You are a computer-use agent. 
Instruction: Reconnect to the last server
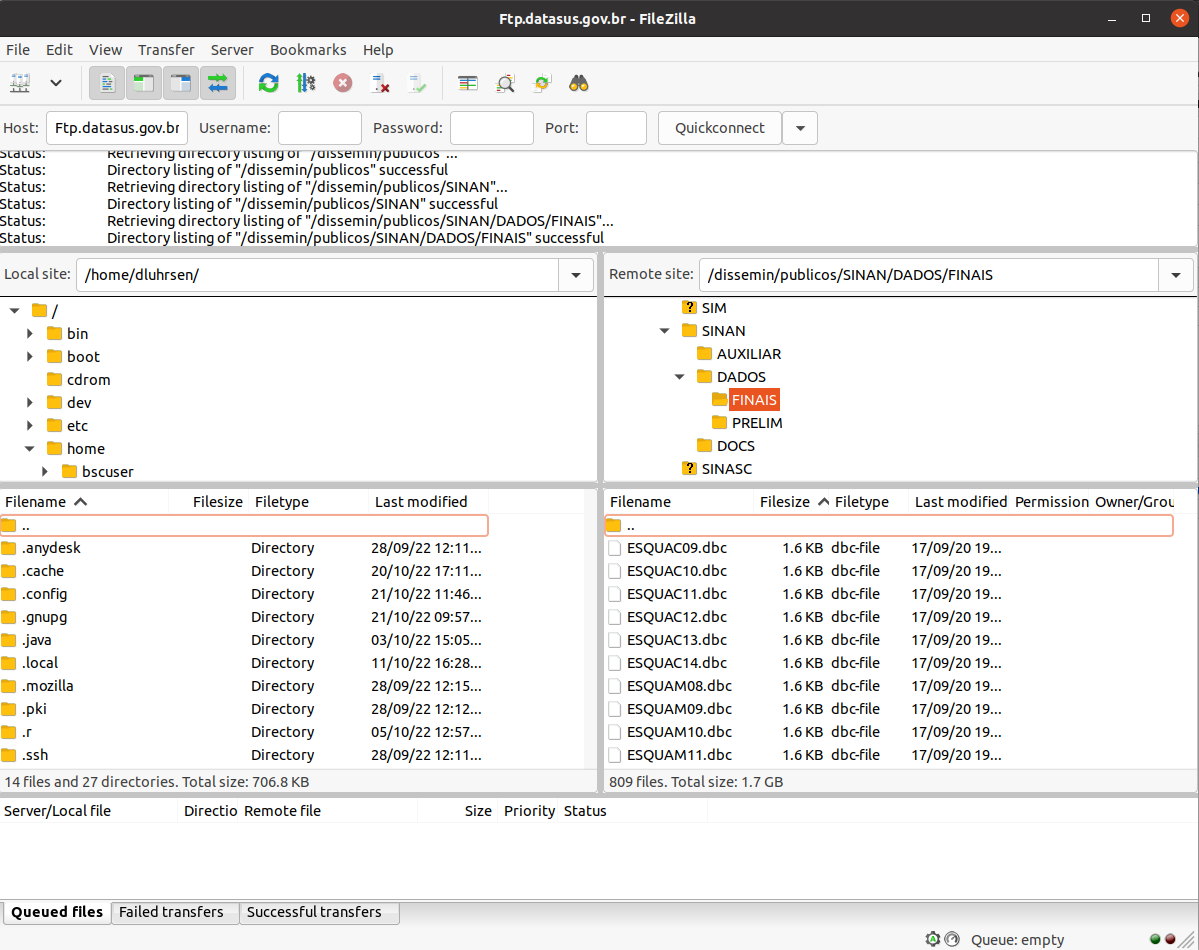click(x=417, y=83)
